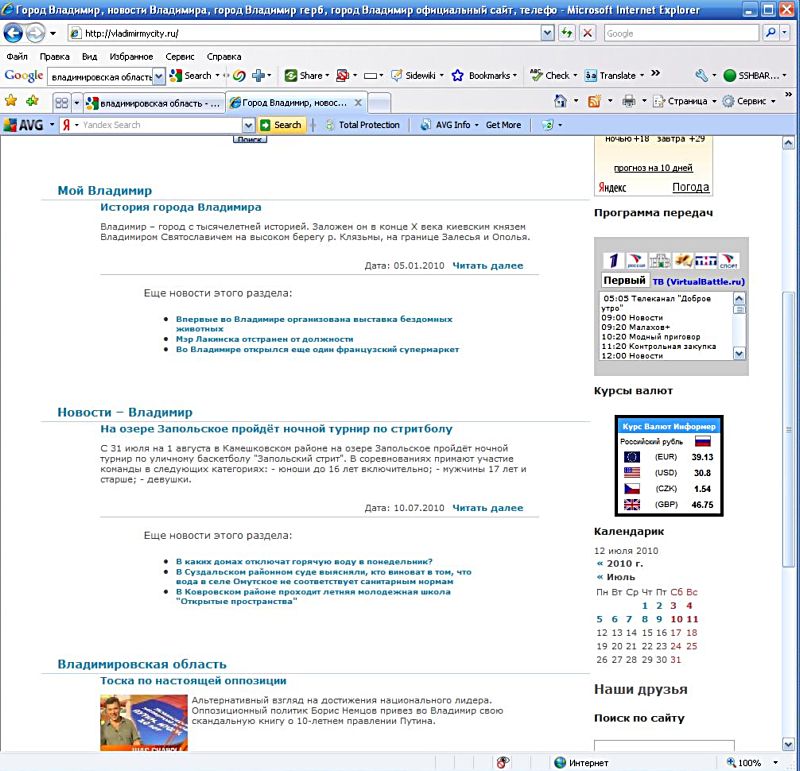Image resolution: width=800 pixels, height=771 pixels.
Task: Click the Борис Немцов article thumbnail
Action: click(144, 723)
